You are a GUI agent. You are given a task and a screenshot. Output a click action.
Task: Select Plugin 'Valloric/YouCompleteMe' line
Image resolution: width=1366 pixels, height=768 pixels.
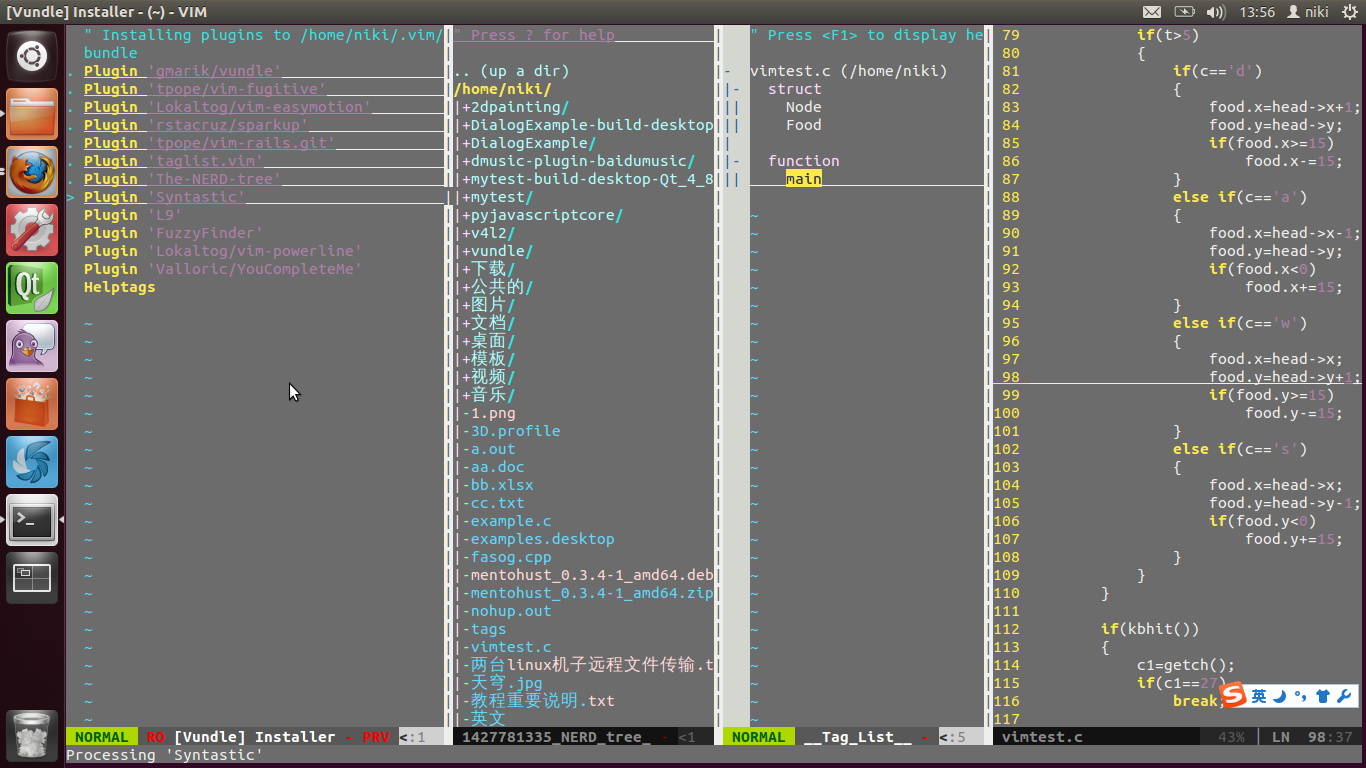pos(223,269)
